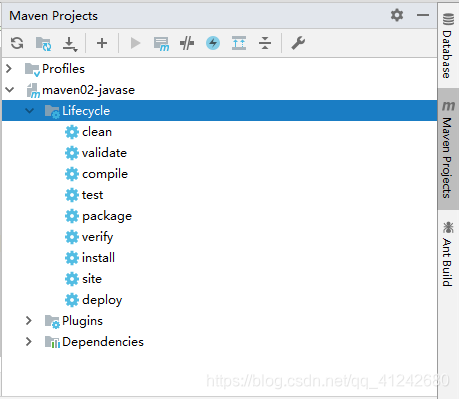Click the maven02-javase module icon
Screen dimensions: 459x399
33,90
